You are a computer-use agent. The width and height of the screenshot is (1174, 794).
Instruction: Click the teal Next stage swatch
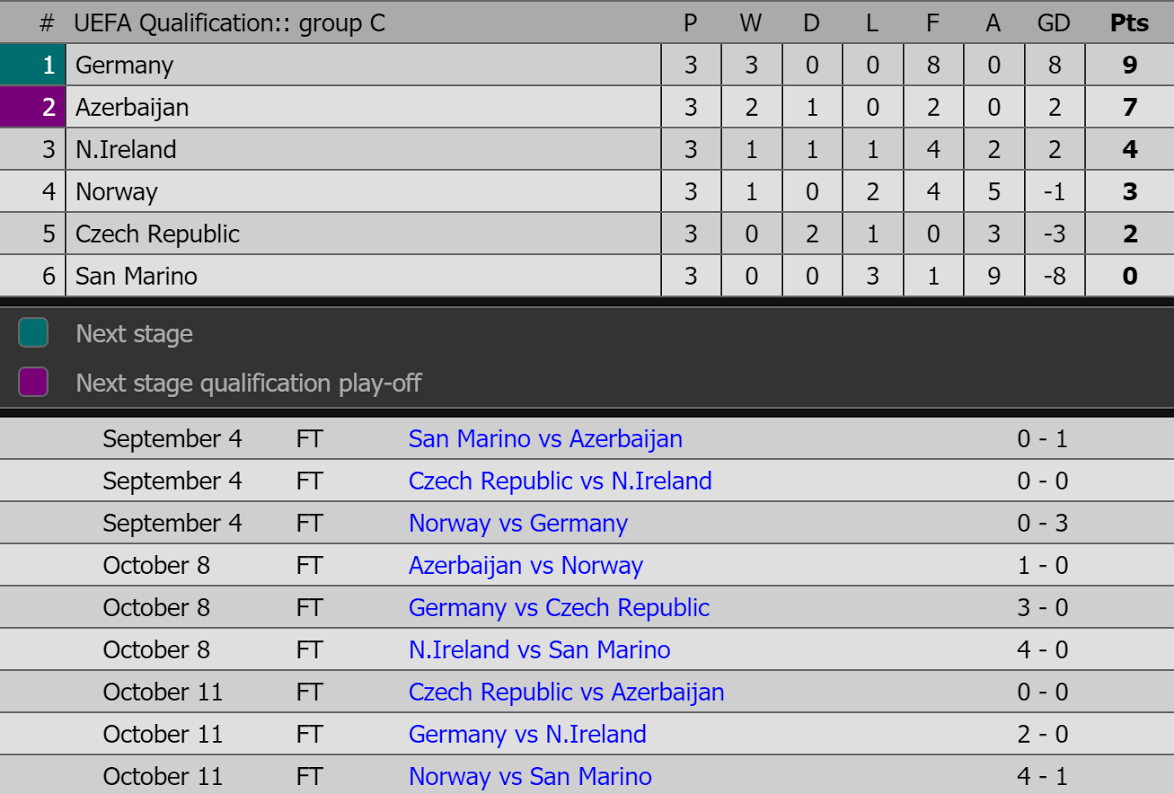click(x=33, y=333)
